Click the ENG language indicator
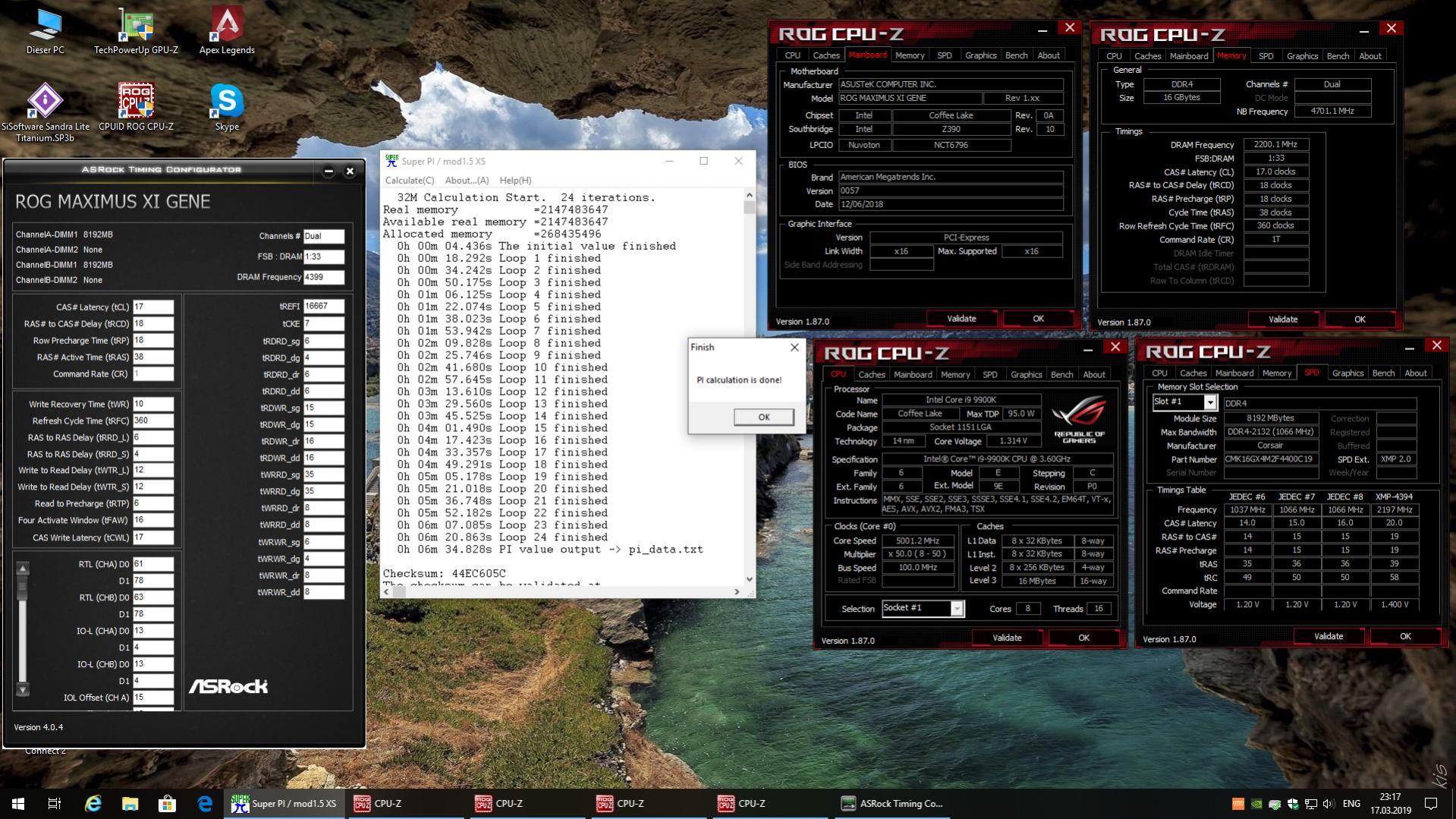This screenshot has width=1456, height=819. pos(1351,803)
